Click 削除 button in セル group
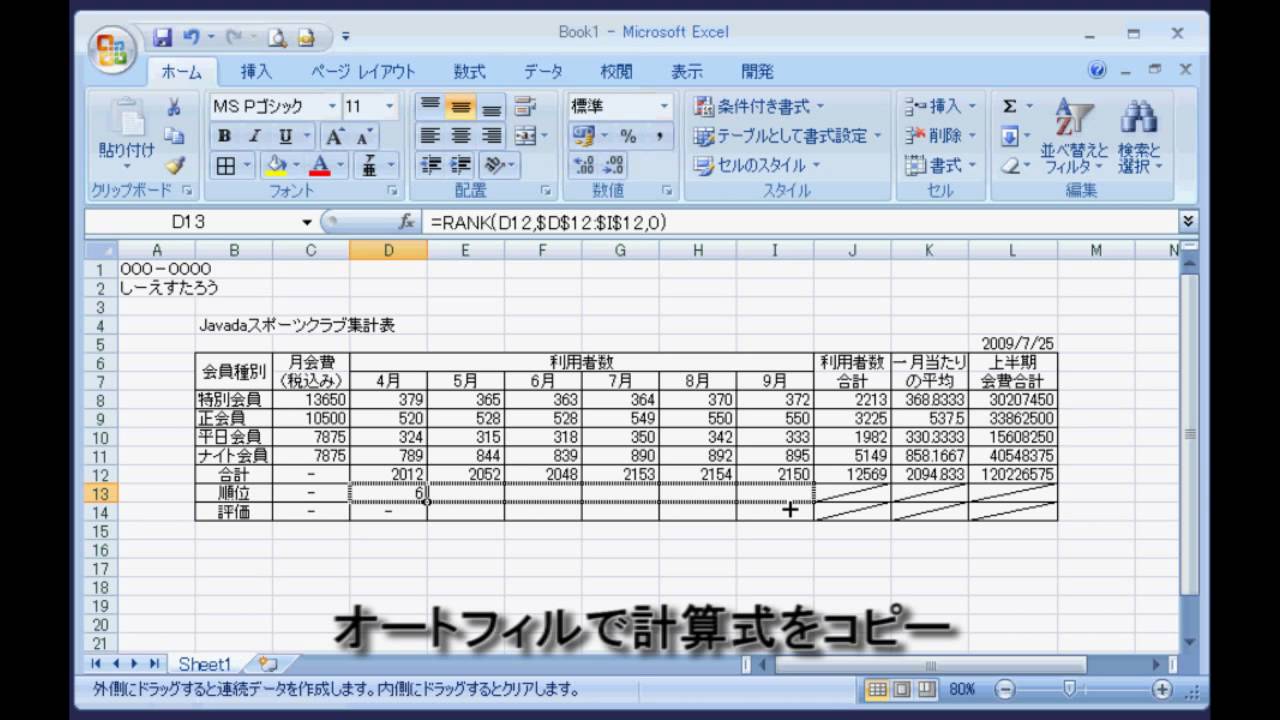The image size is (1280, 720). click(941, 136)
